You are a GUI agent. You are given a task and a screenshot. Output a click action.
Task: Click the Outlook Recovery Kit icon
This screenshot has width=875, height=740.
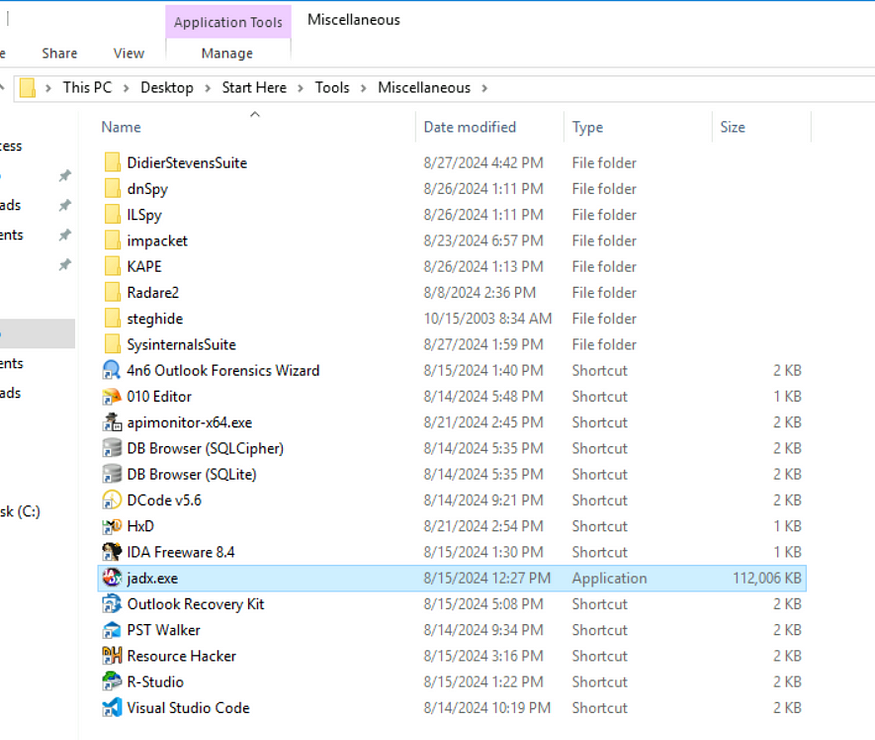tap(112, 604)
